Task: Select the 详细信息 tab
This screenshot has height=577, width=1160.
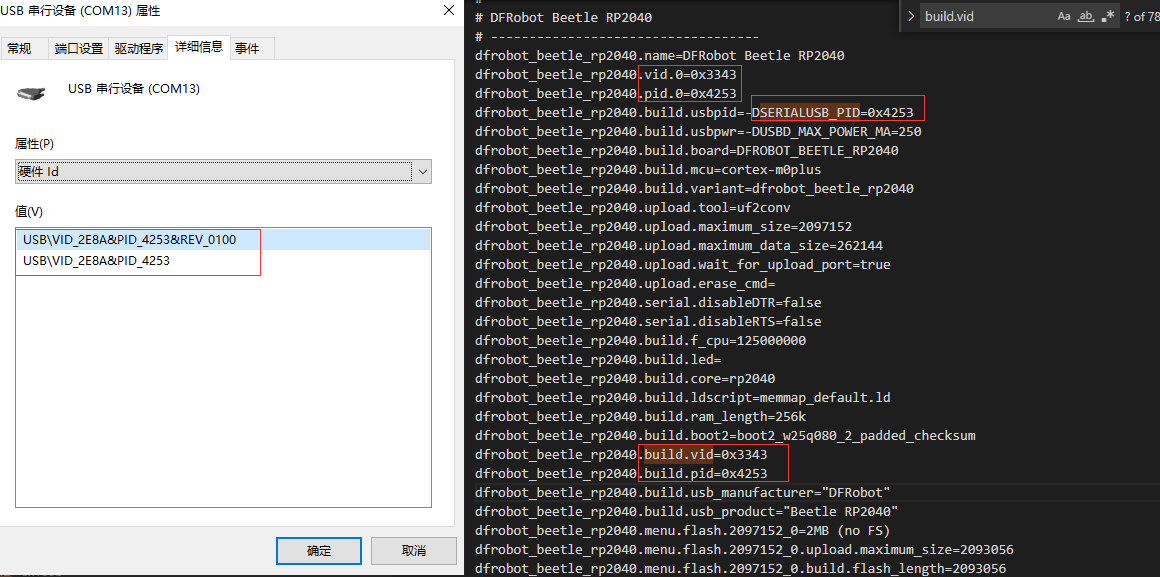Action: pyautogui.click(x=198, y=47)
